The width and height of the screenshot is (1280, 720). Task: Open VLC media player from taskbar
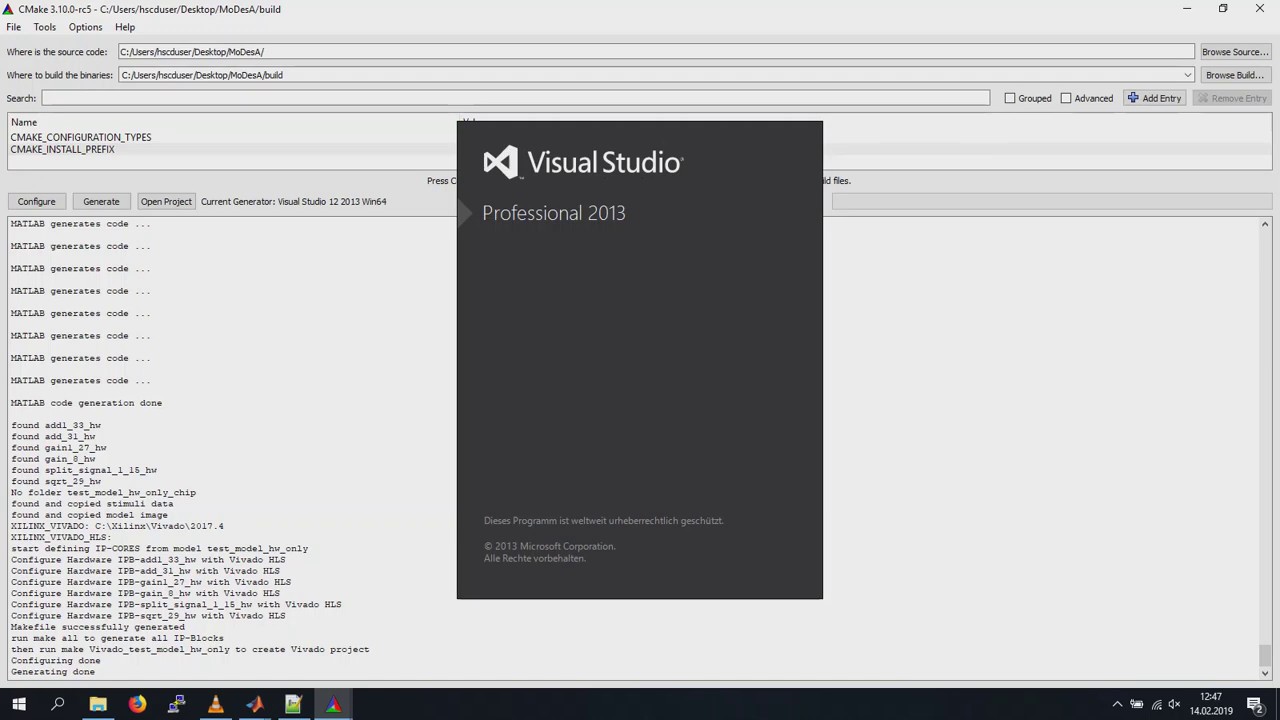[215, 705]
